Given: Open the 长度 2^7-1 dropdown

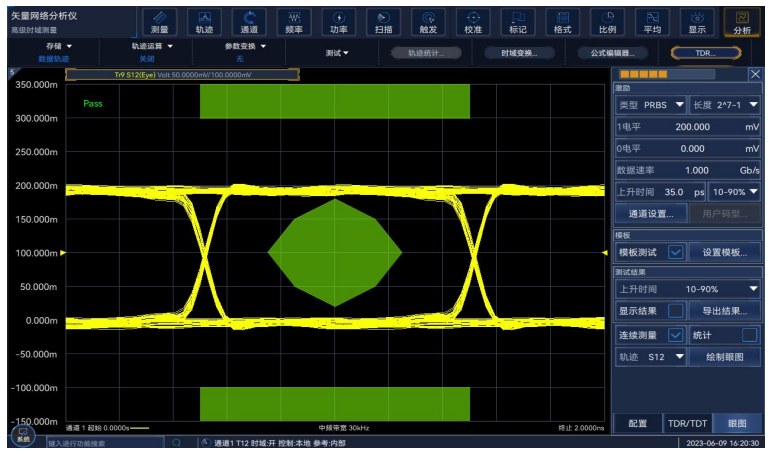Looking at the screenshot, I should 725,104.
